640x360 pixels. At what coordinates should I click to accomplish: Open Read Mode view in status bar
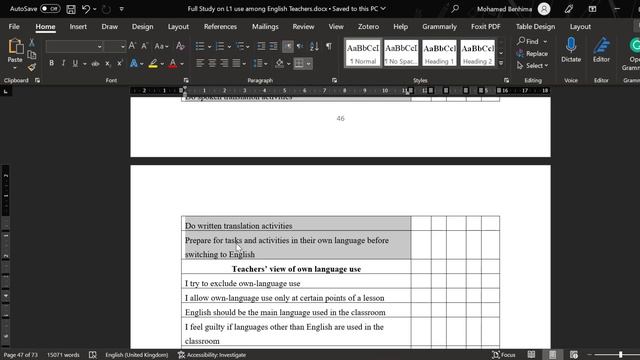(531, 355)
